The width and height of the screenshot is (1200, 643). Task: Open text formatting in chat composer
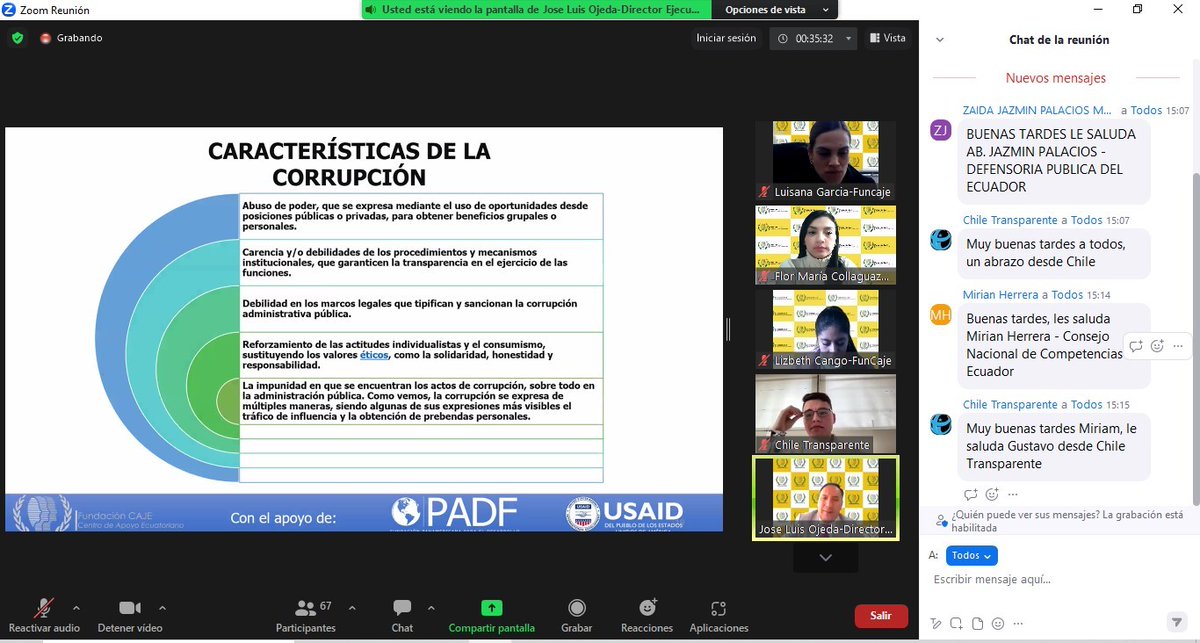coord(937,624)
